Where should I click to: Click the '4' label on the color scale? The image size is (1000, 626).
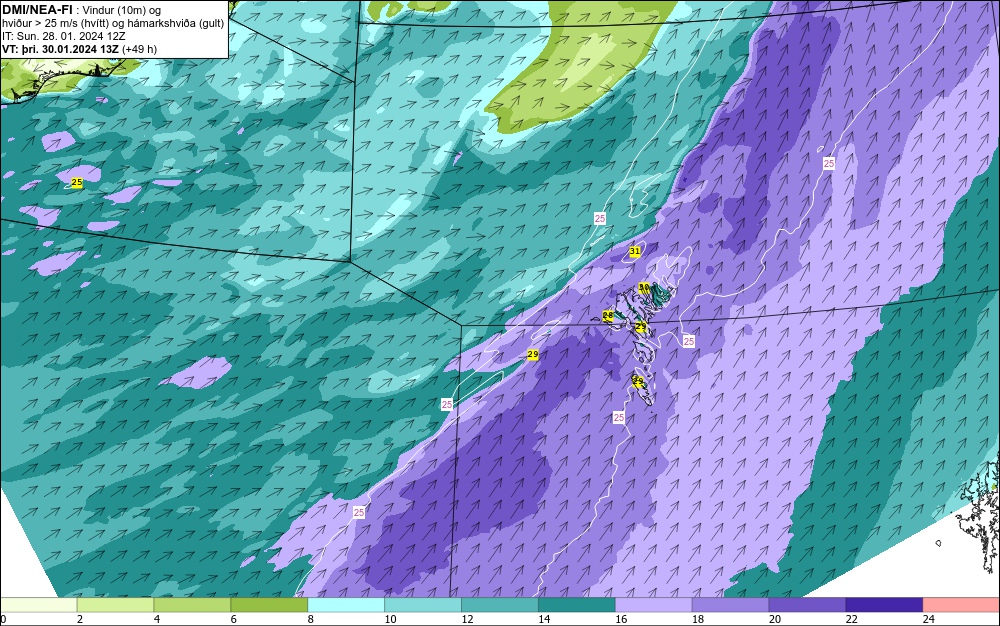(157, 619)
